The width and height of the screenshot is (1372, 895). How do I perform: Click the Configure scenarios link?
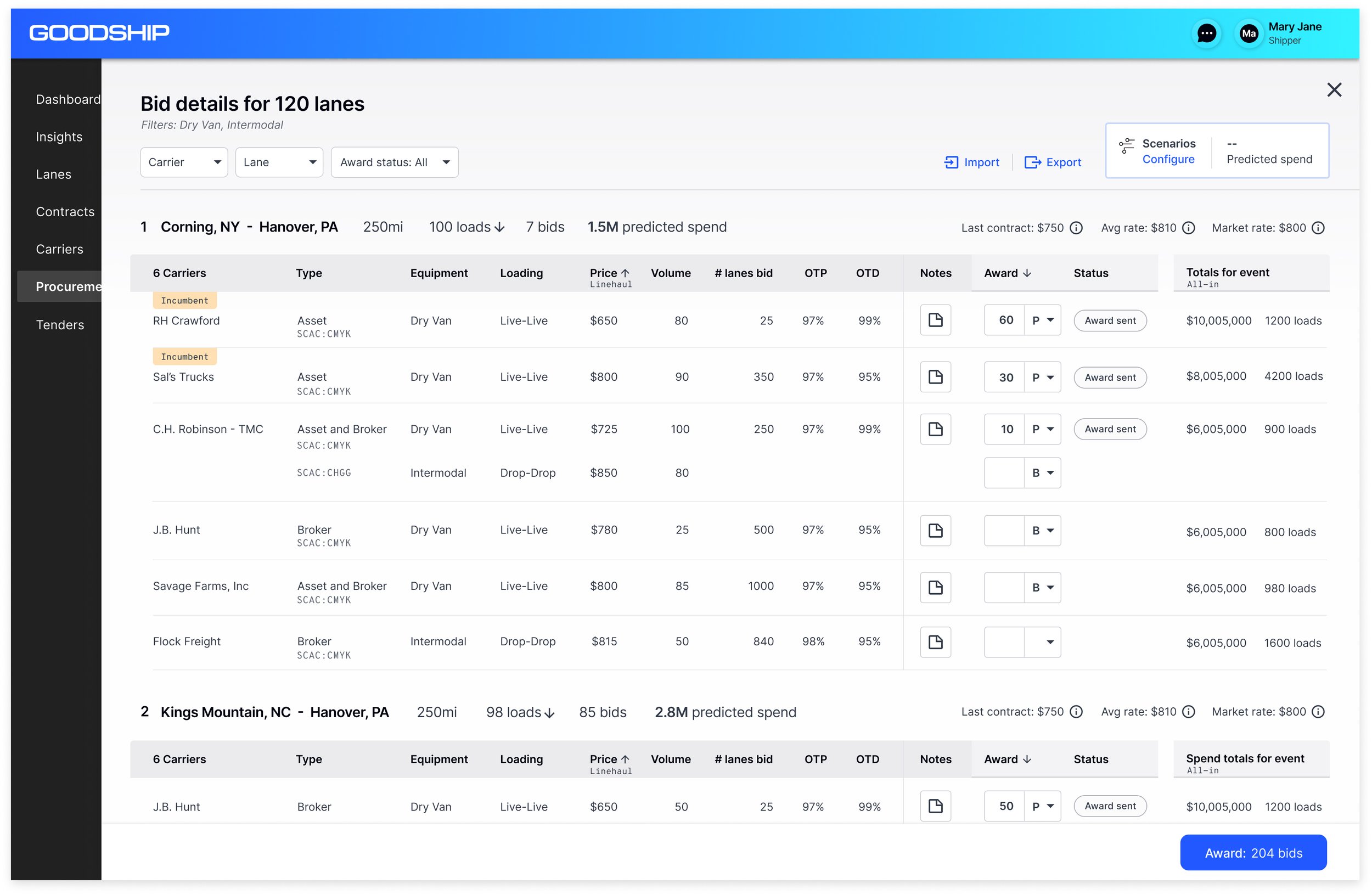coord(1168,159)
